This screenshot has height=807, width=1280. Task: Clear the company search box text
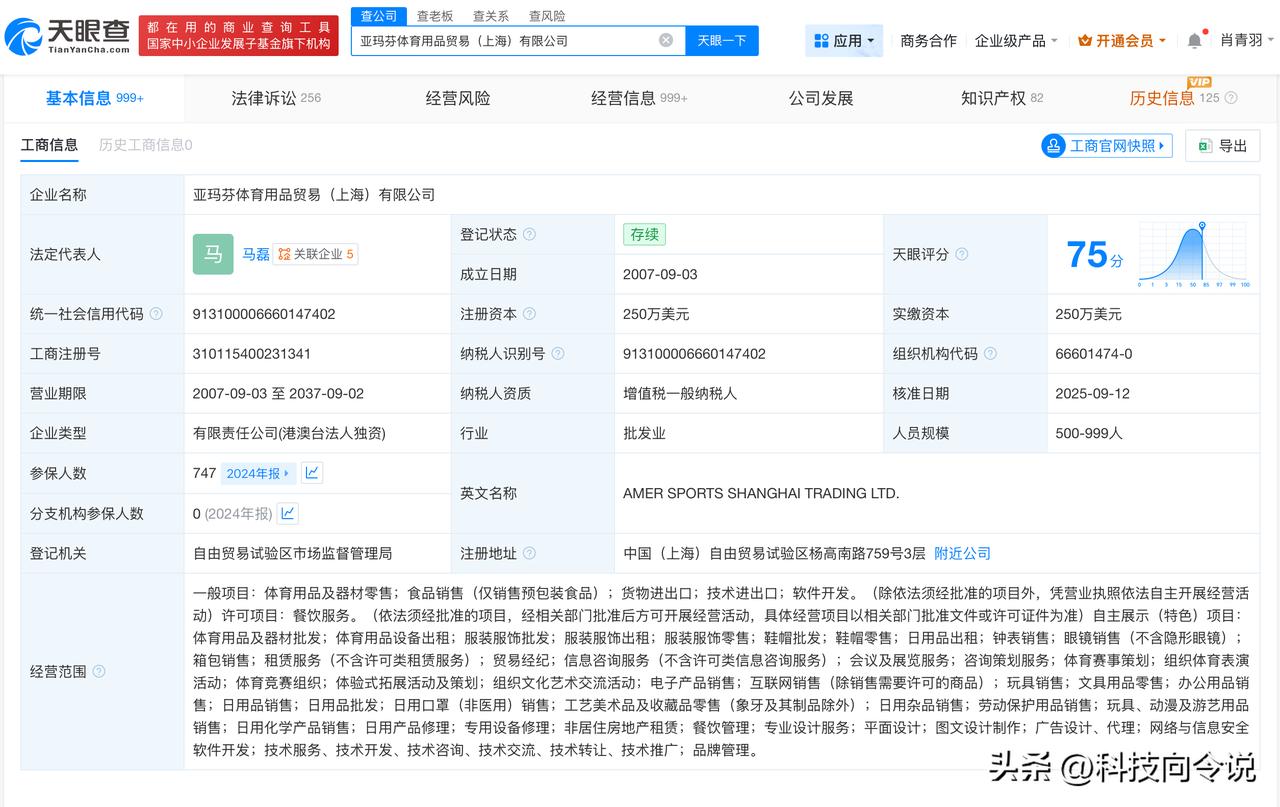point(666,40)
